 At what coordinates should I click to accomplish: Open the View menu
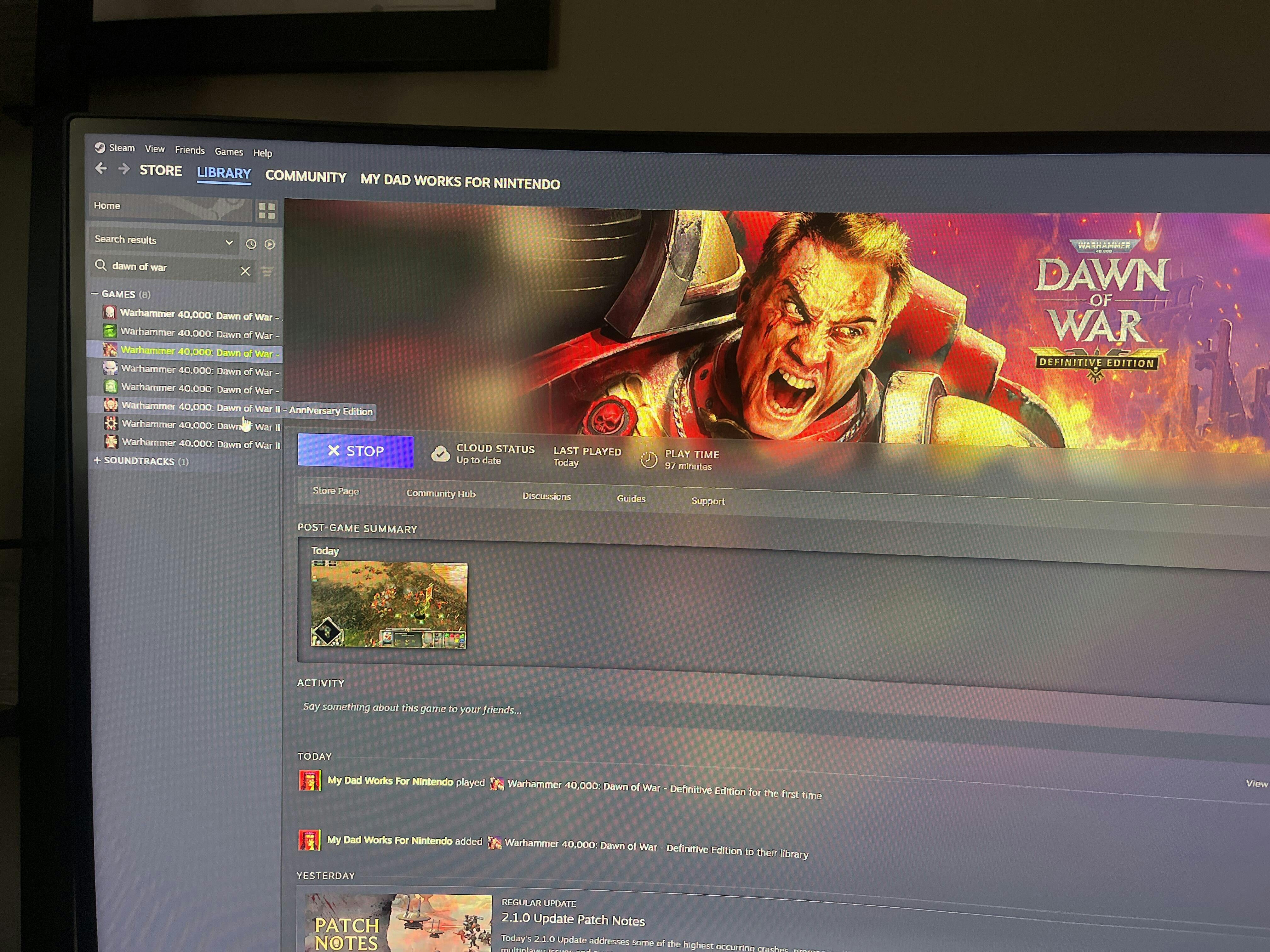[154, 149]
